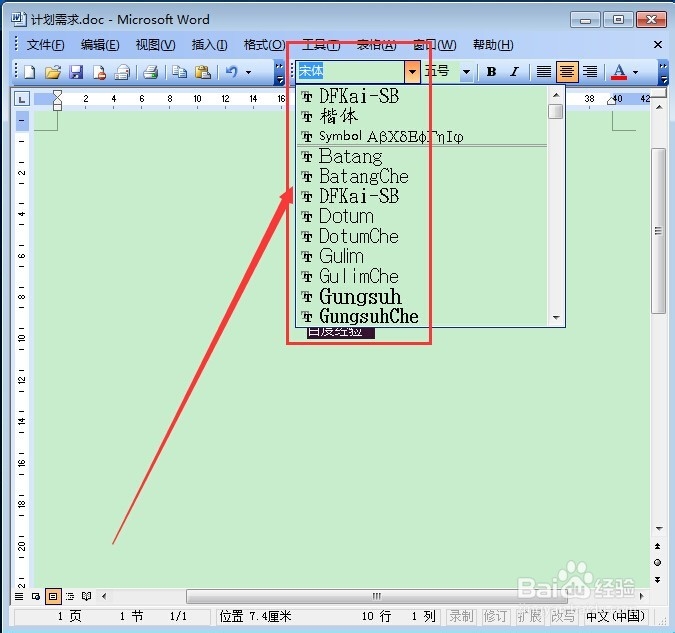Click the ruler tab type selector

[x=22, y=99]
